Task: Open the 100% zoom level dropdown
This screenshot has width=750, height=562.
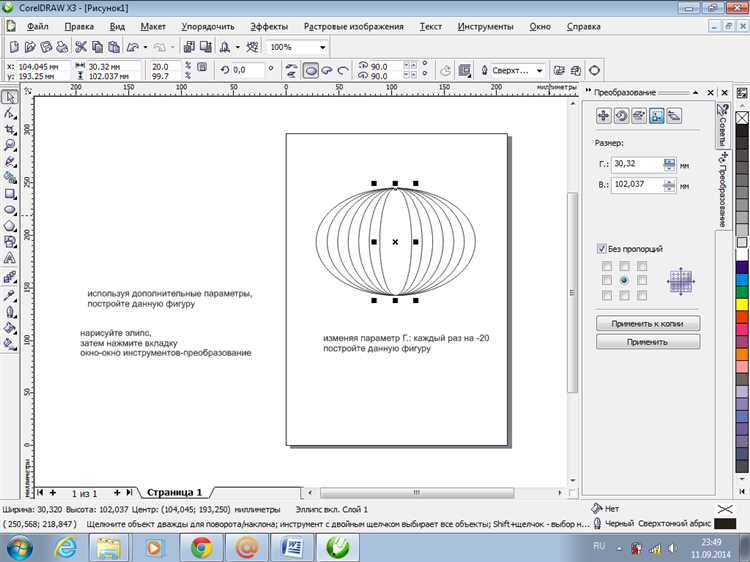Action: click(x=322, y=47)
